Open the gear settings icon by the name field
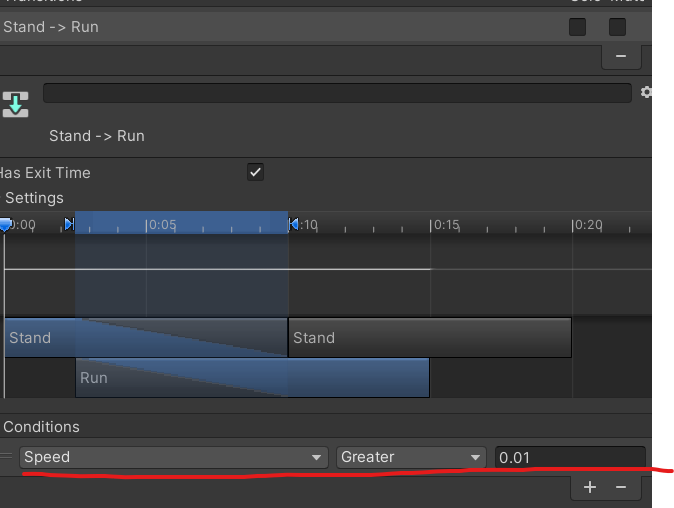 (x=646, y=92)
